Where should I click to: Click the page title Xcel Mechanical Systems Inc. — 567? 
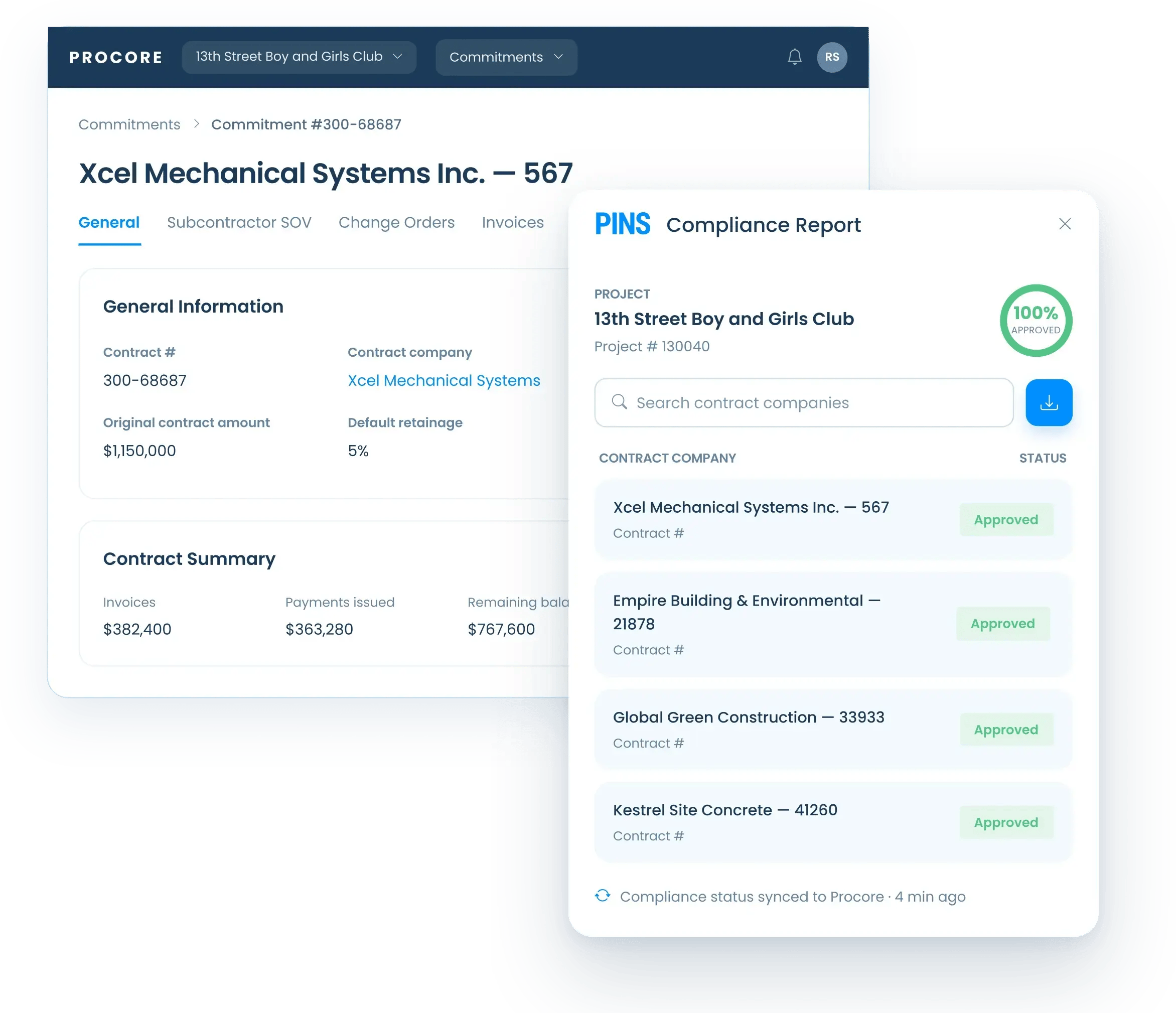pos(326,173)
